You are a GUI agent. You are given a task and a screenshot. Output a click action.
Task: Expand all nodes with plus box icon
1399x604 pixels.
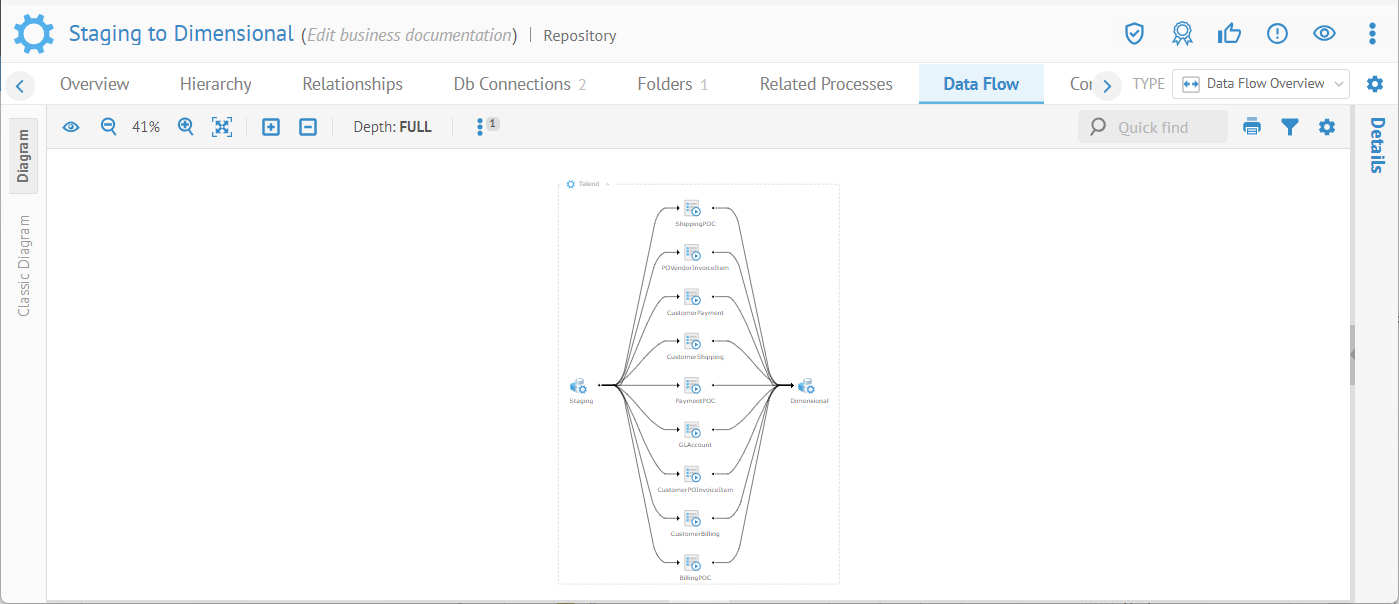[x=271, y=127]
